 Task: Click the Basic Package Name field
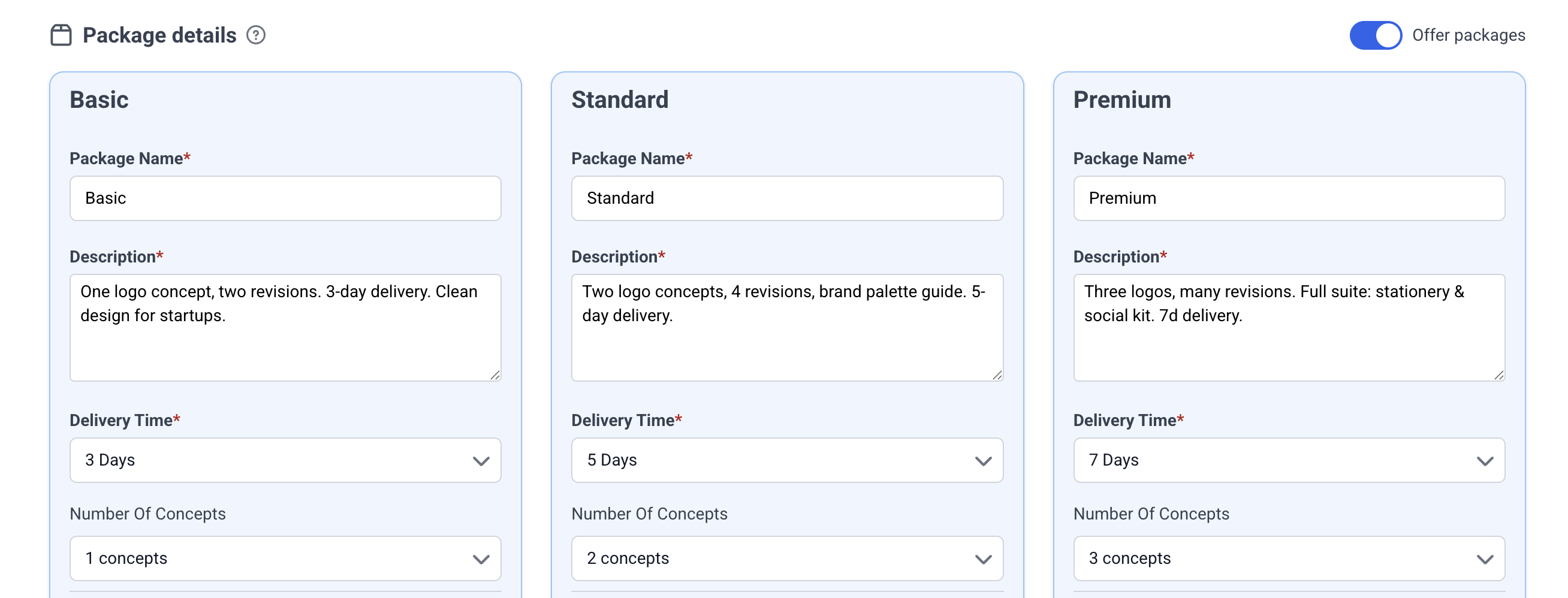pos(285,198)
